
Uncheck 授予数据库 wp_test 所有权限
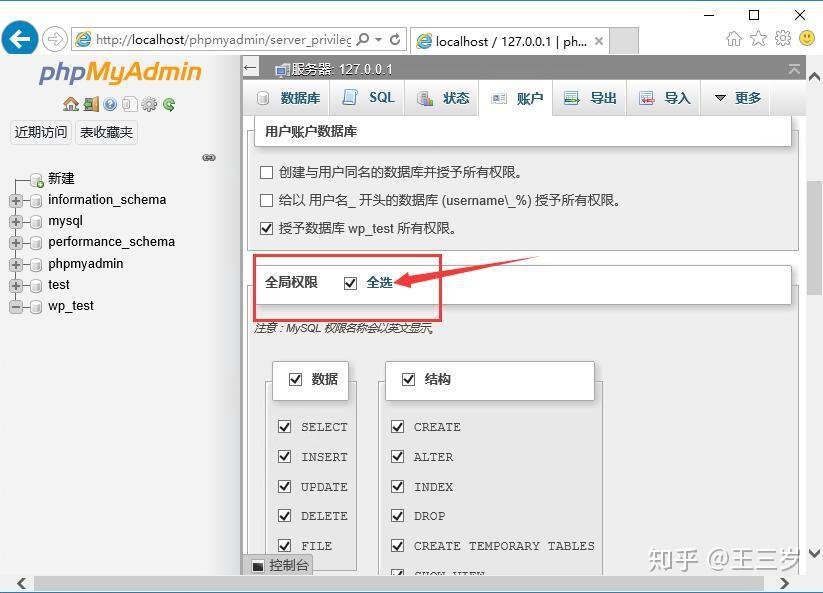267,228
